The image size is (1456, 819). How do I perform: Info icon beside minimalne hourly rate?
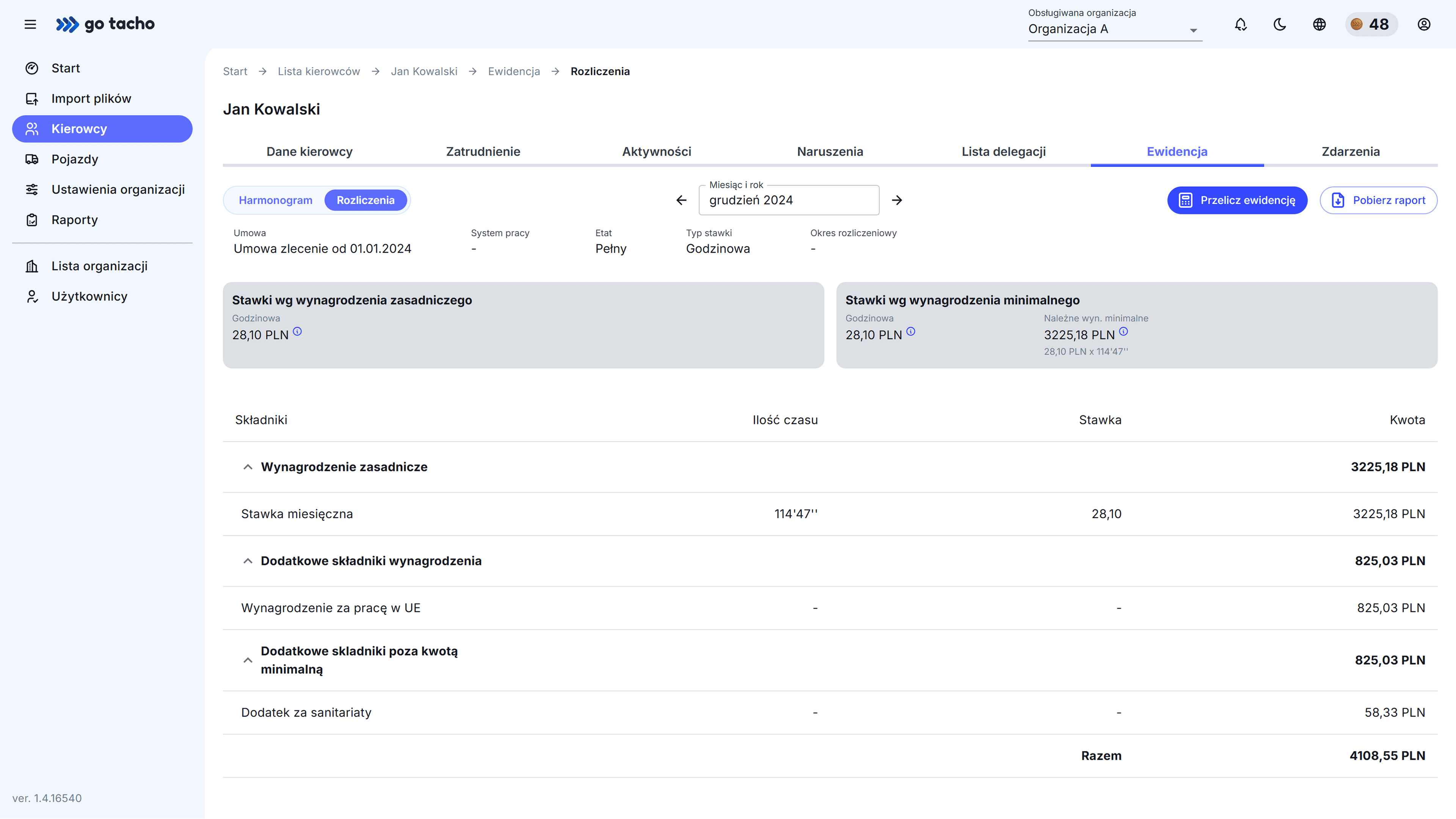coord(910,332)
